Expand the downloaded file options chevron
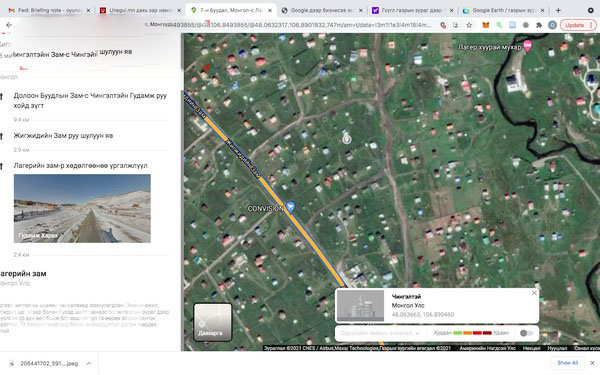This screenshot has width=600, height=375. coord(88,363)
